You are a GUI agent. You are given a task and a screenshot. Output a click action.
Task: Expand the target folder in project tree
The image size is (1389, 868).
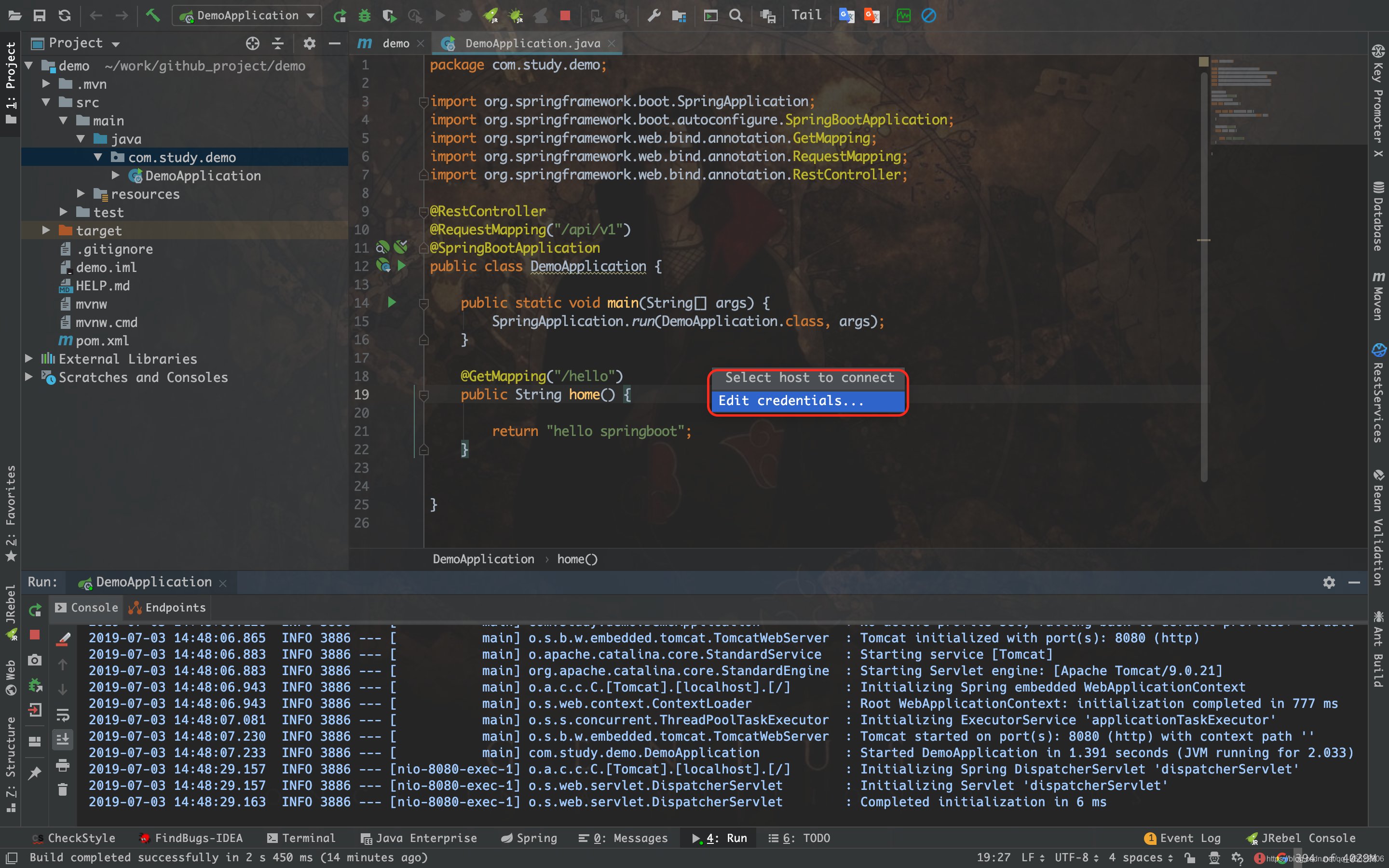click(46, 230)
